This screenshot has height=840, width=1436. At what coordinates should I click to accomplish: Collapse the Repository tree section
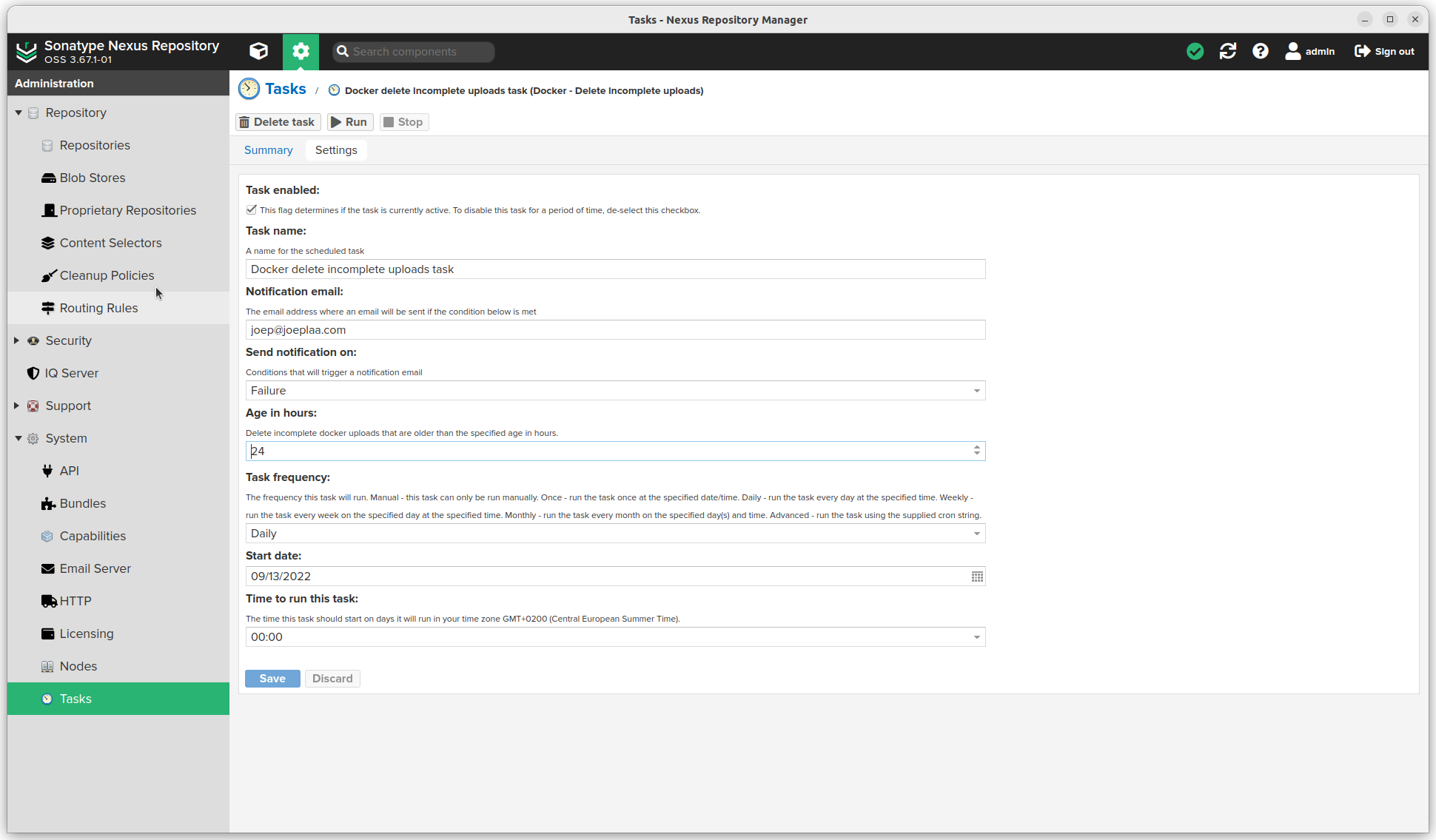tap(19, 112)
